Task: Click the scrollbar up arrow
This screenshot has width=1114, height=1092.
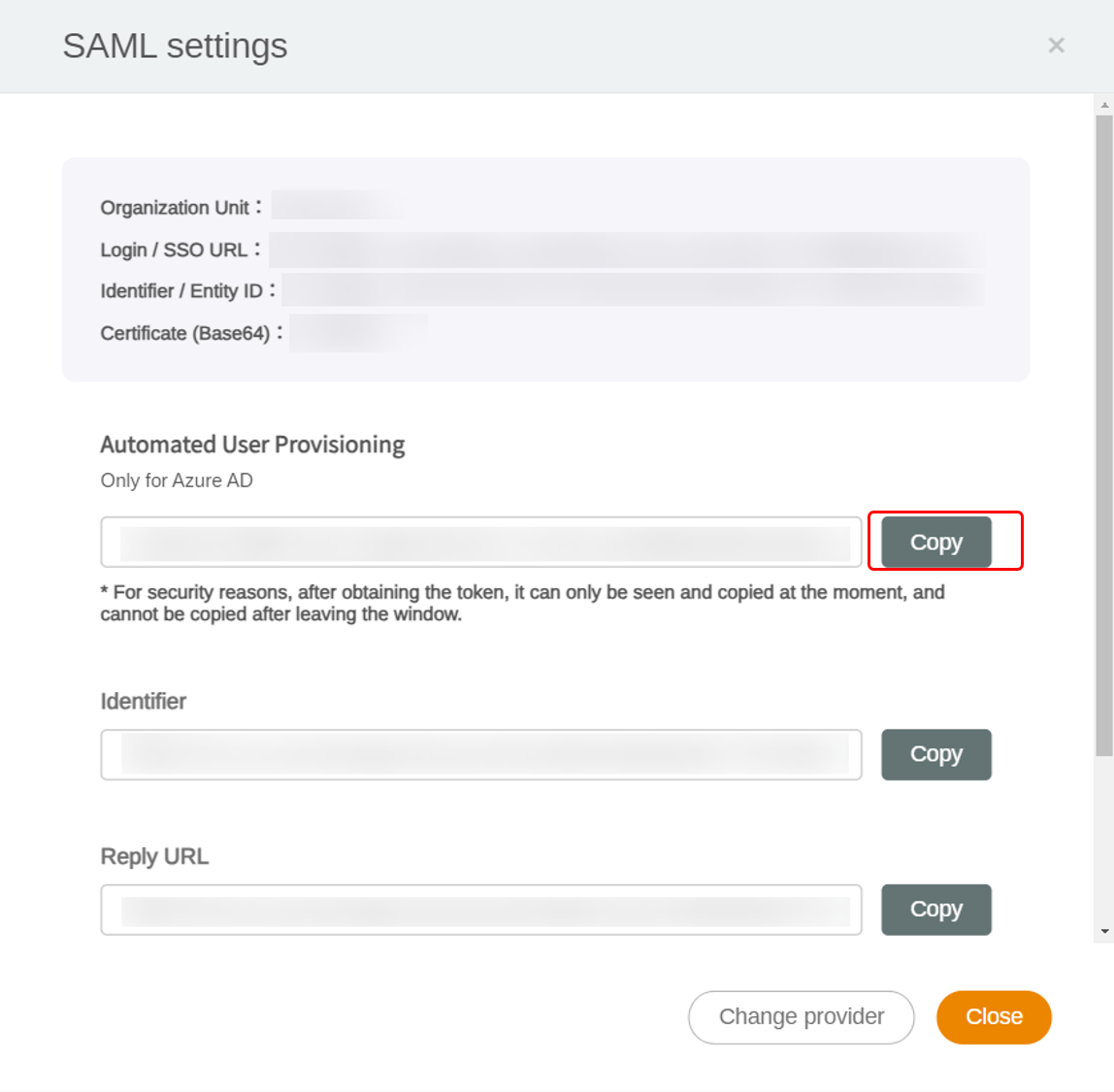Action: 1104,104
